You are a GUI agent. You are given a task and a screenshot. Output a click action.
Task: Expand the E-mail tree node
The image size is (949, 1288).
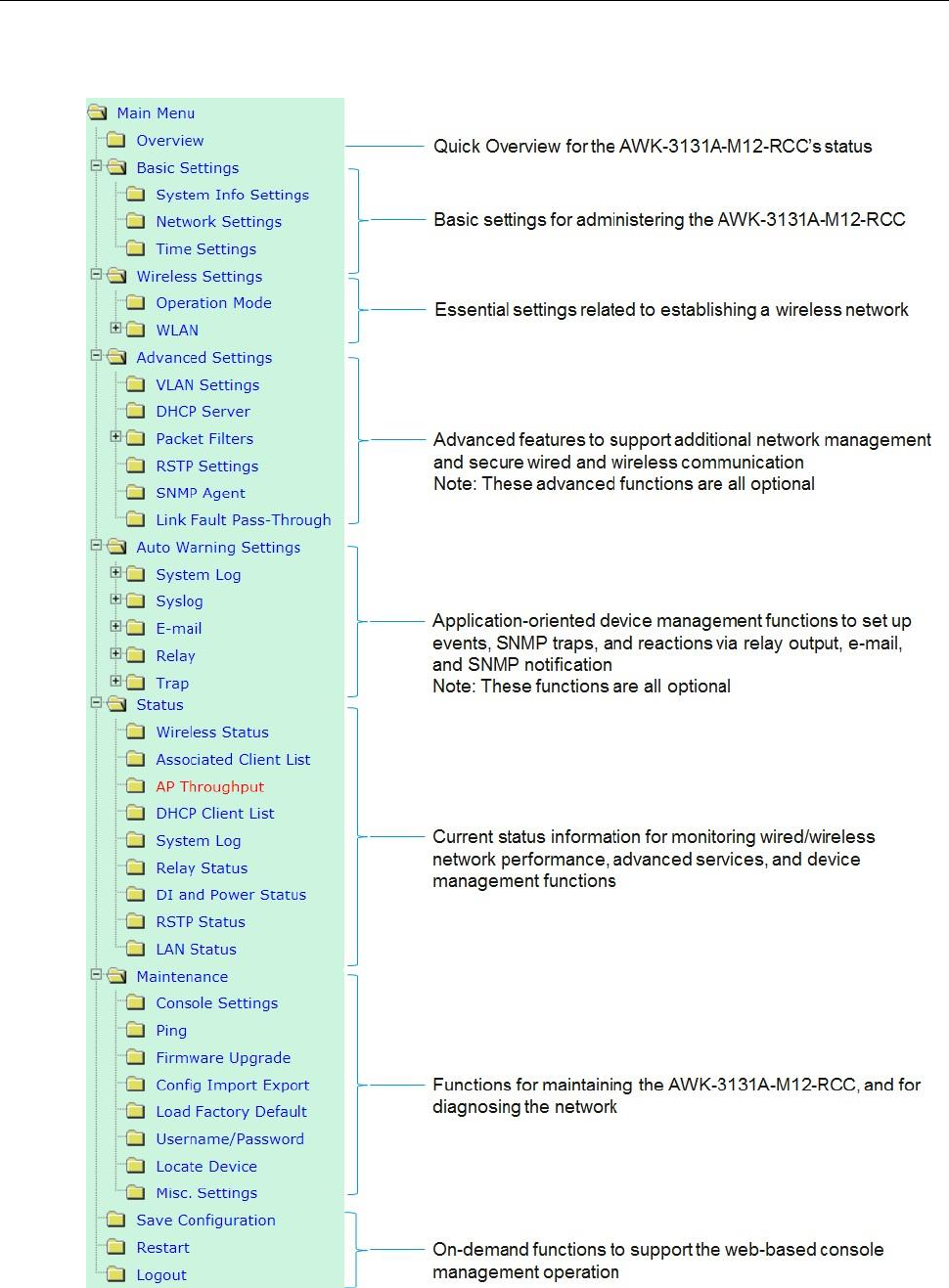115,627
